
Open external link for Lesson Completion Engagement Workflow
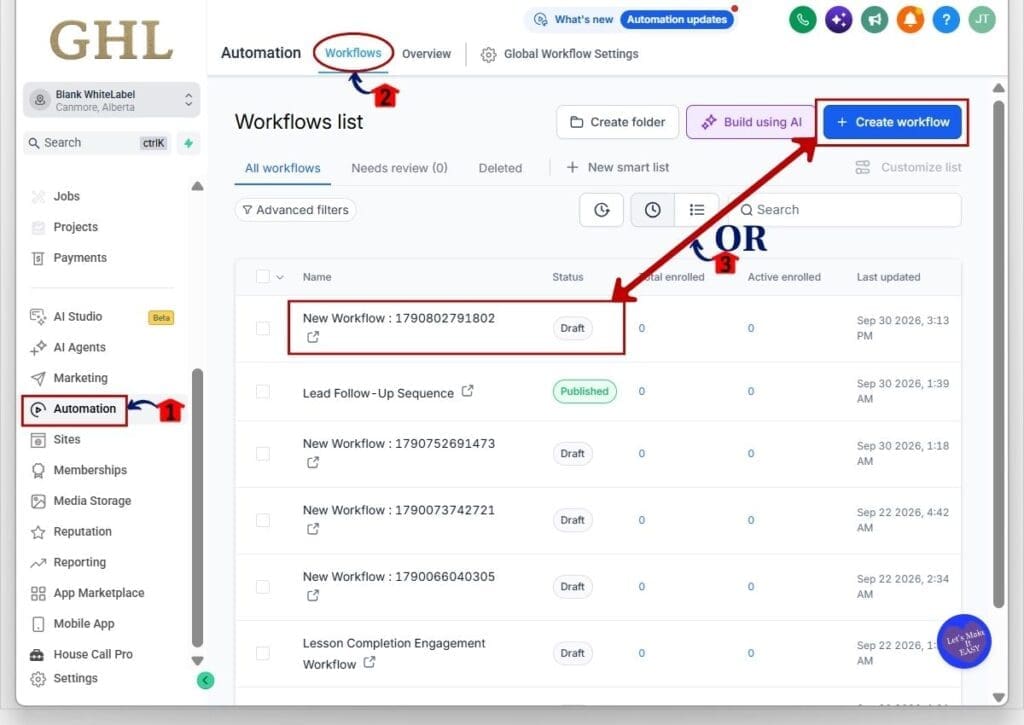click(x=370, y=662)
